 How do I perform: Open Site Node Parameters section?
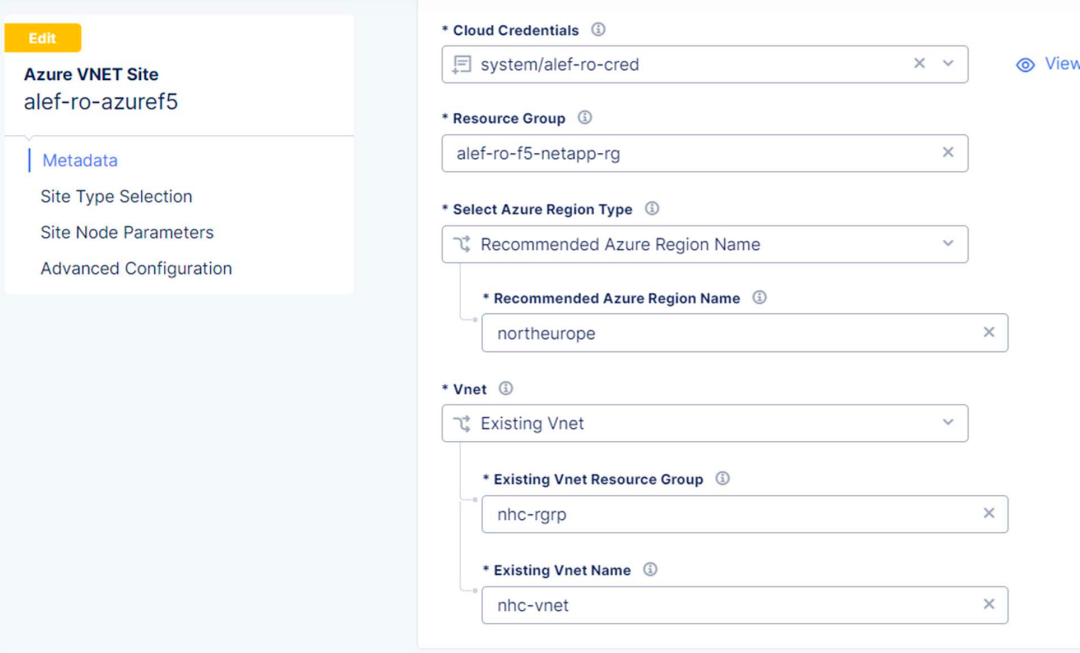(x=127, y=232)
